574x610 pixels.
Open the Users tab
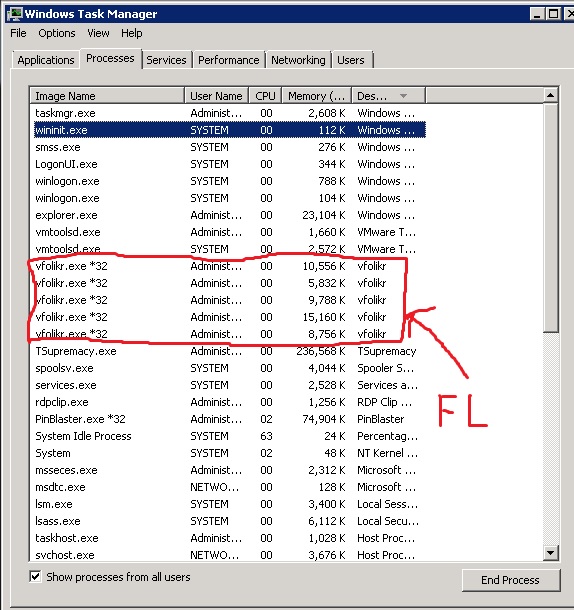click(351, 60)
